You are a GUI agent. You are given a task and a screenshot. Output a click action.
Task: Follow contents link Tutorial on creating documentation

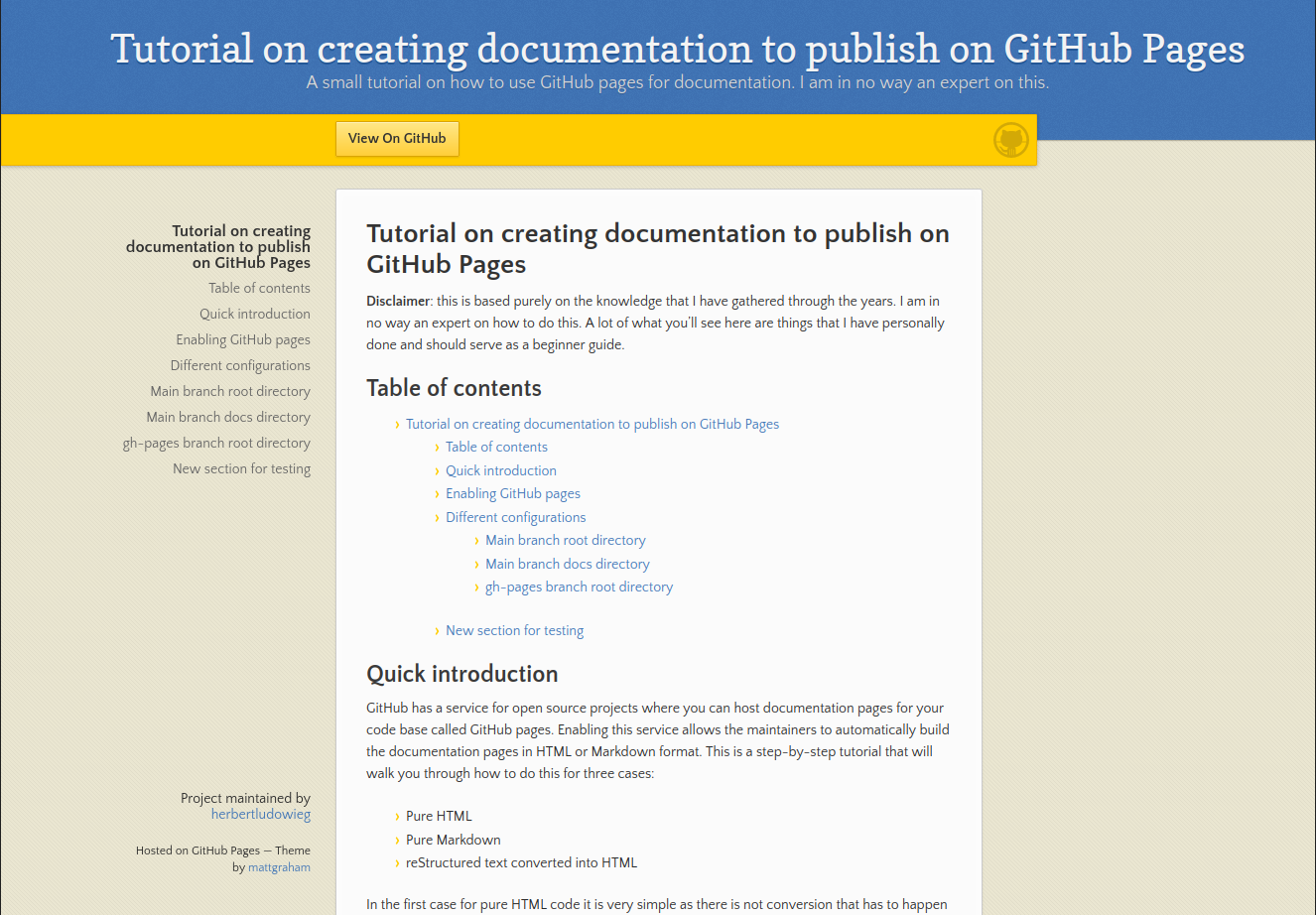(592, 424)
